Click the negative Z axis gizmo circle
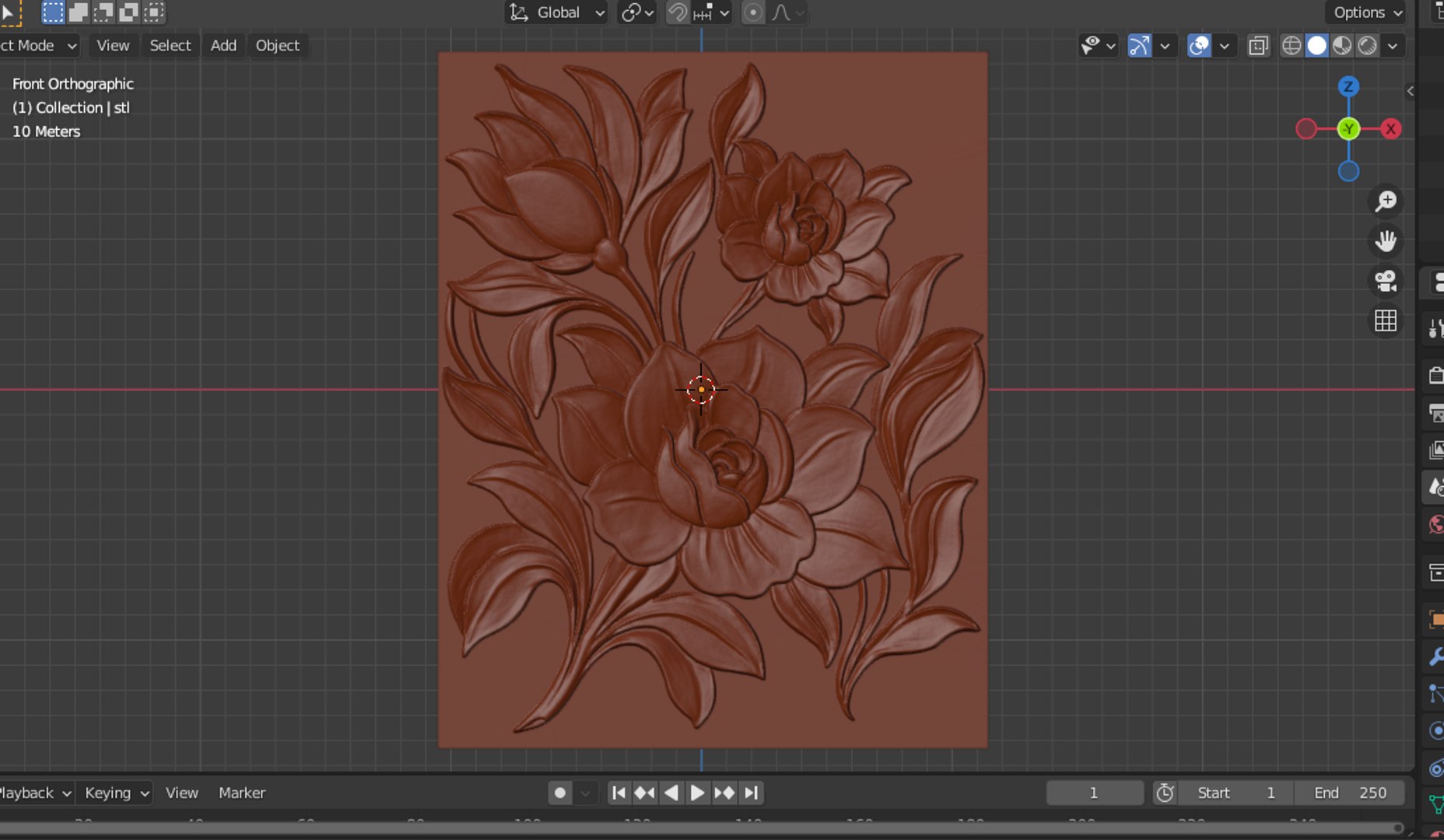The width and height of the screenshot is (1444, 840). 1348,171
